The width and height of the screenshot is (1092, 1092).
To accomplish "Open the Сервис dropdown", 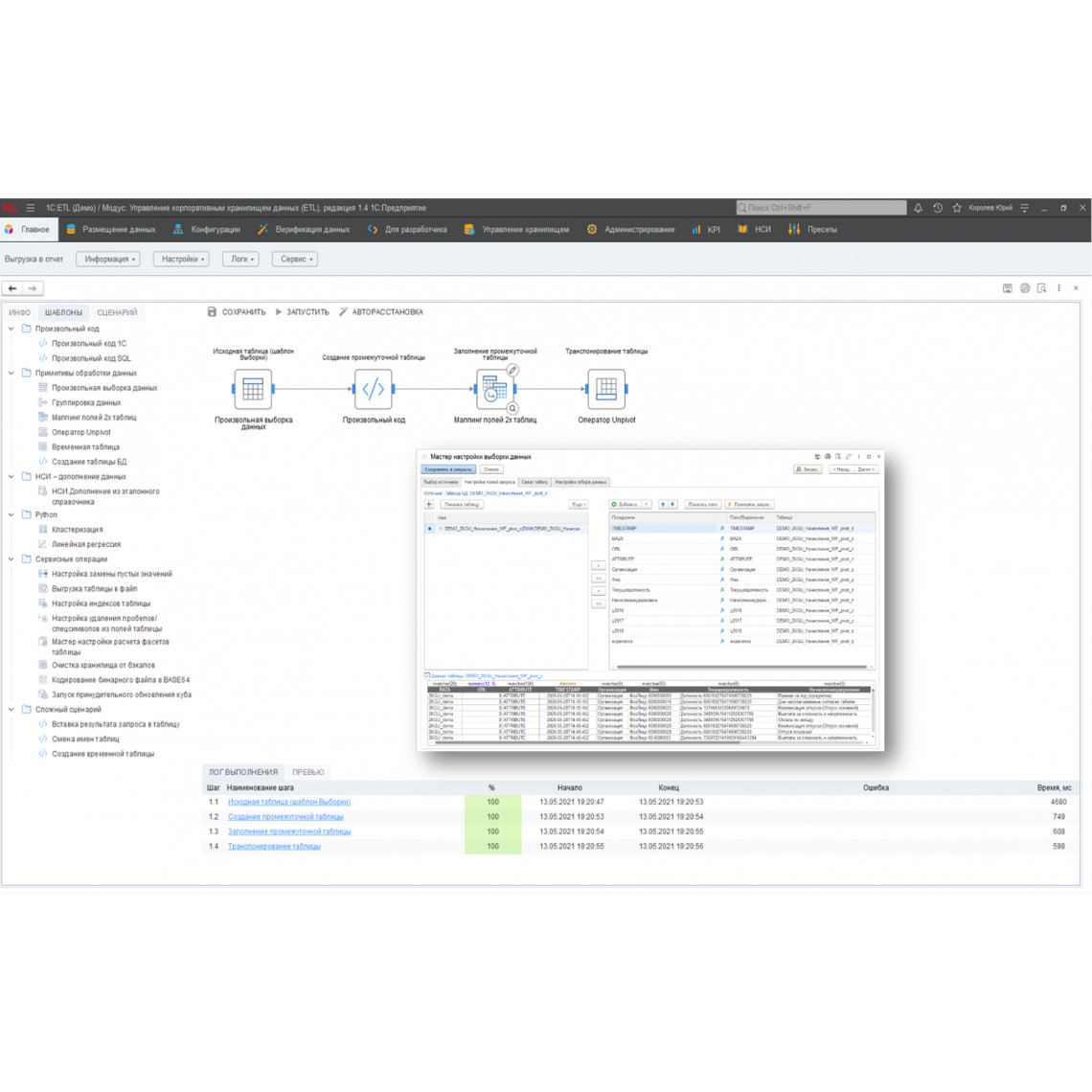I will tap(295, 259).
